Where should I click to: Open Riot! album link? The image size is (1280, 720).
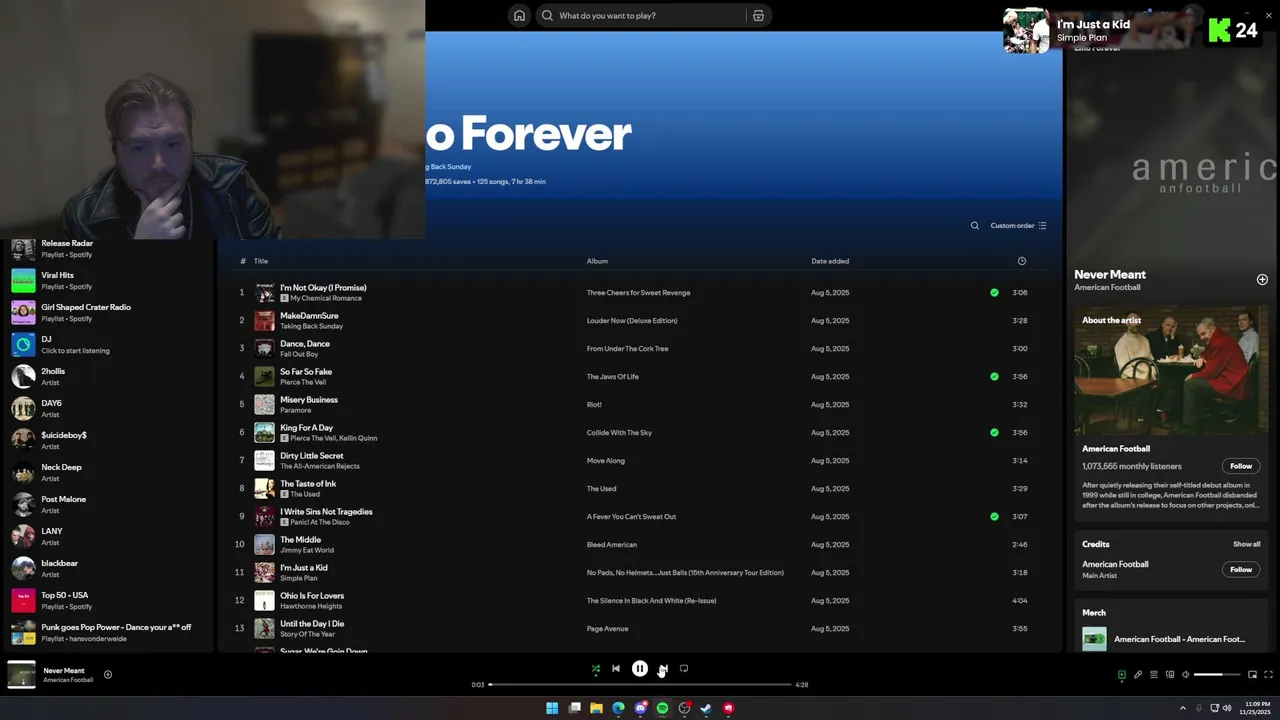[594, 405]
